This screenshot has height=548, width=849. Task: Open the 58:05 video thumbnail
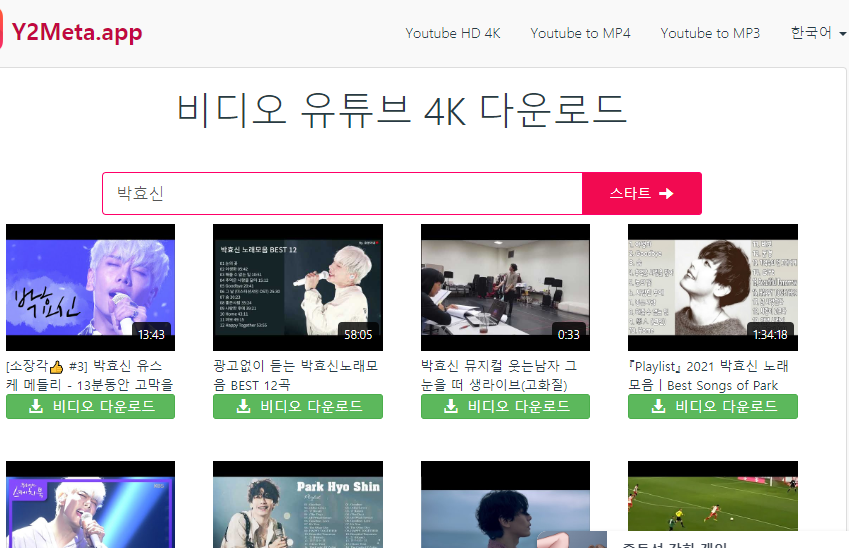(x=298, y=288)
